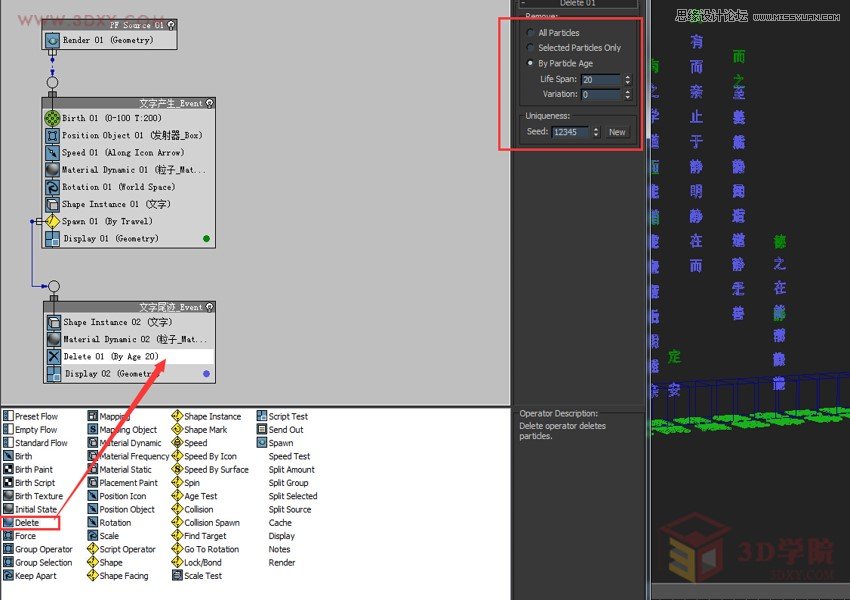This screenshot has width=850, height=600.
Task: Select the Find Target test
Action: [199, 536]
